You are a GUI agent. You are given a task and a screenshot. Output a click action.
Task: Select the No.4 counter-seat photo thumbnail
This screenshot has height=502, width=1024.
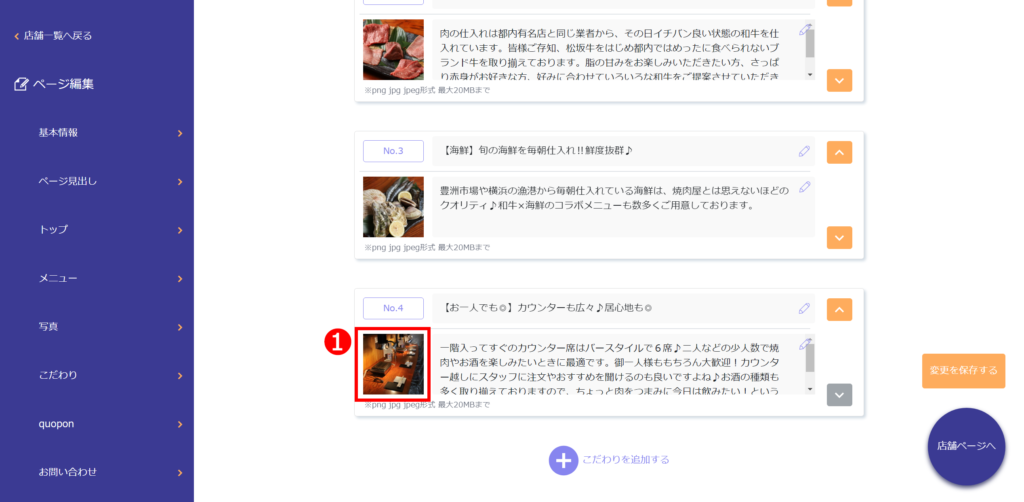coord(393,364)
